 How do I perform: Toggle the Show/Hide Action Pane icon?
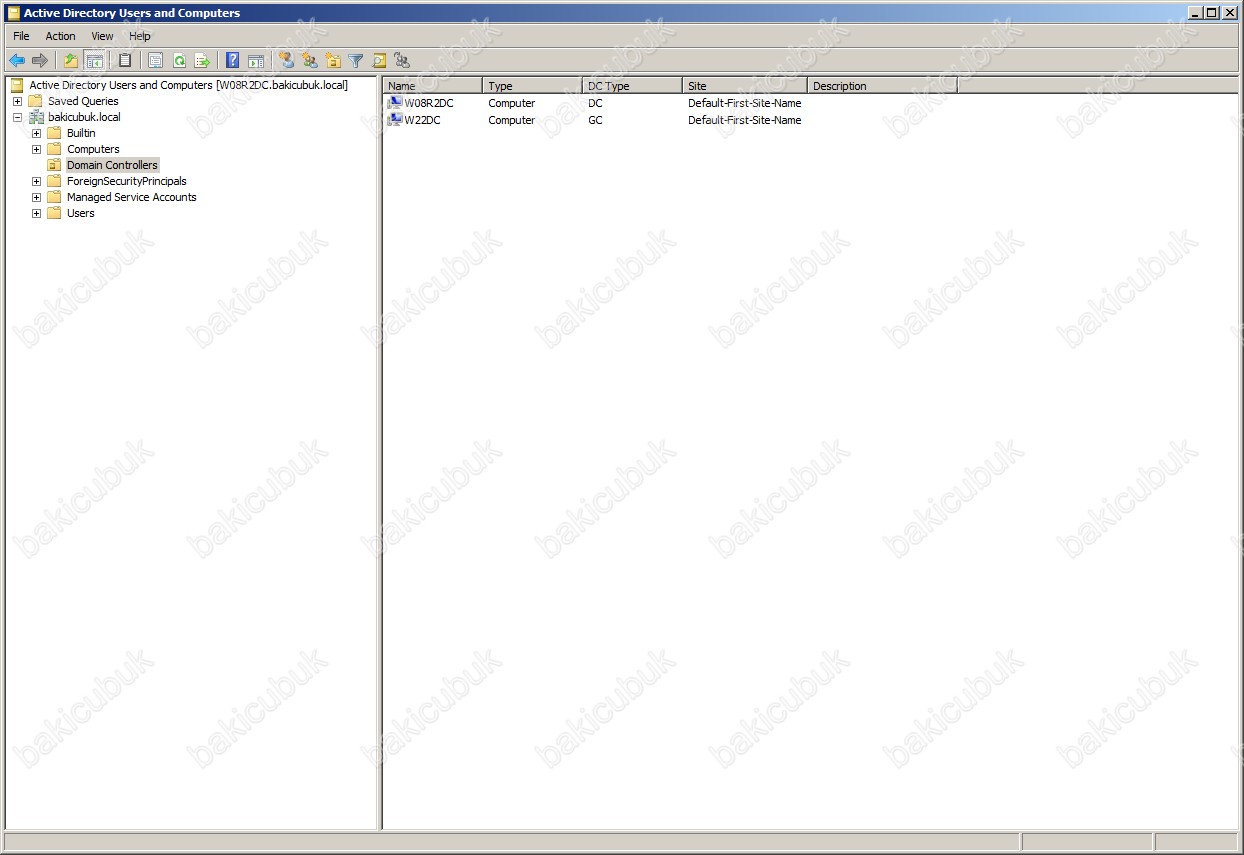pyautogui.click(x=256, y=61)
